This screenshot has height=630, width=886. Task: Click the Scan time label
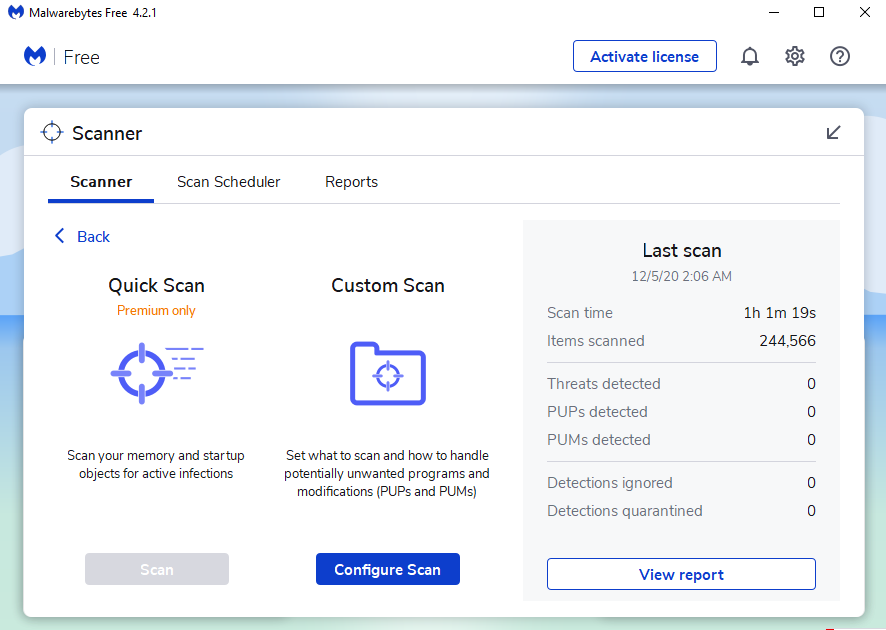(580, 312)
